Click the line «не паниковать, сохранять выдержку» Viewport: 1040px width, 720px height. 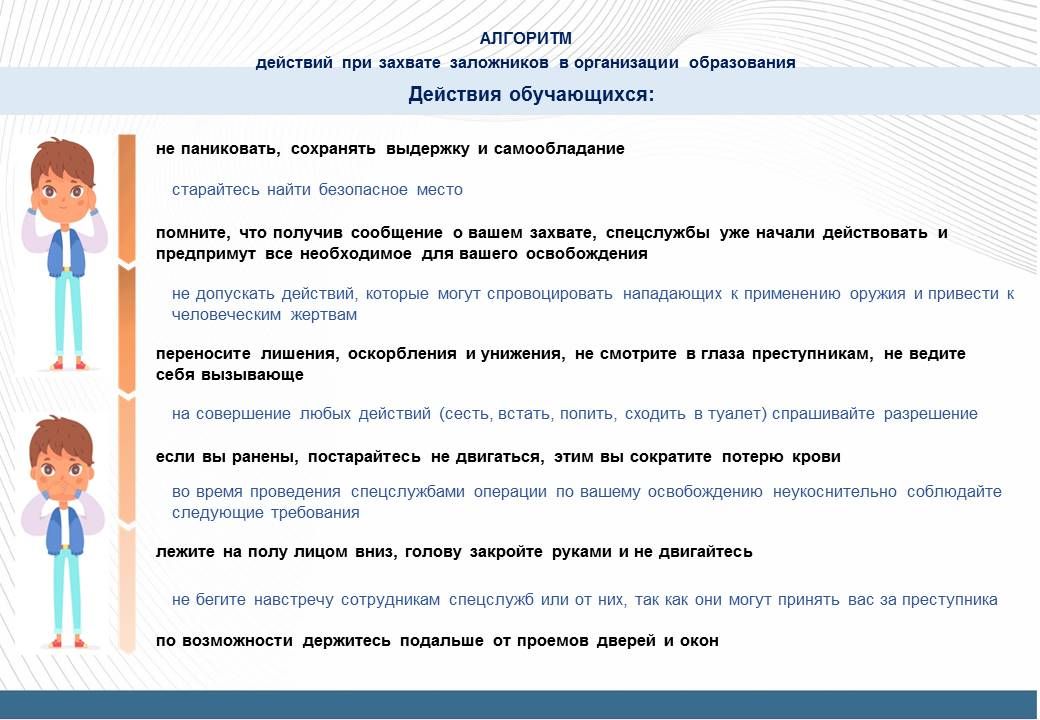coord(390,149)
